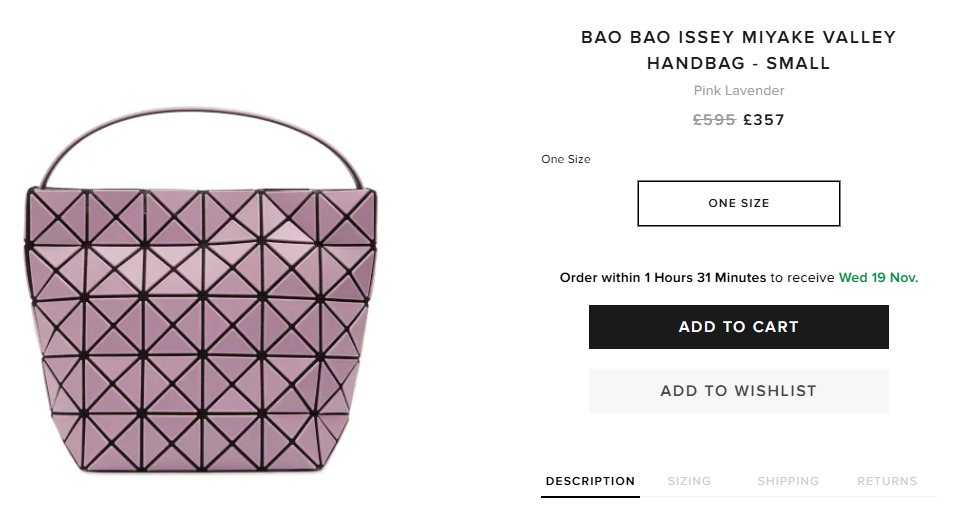Show the Shipping tab
The height and width of the screenshot is (524, 959).
[x=788, y=481]
